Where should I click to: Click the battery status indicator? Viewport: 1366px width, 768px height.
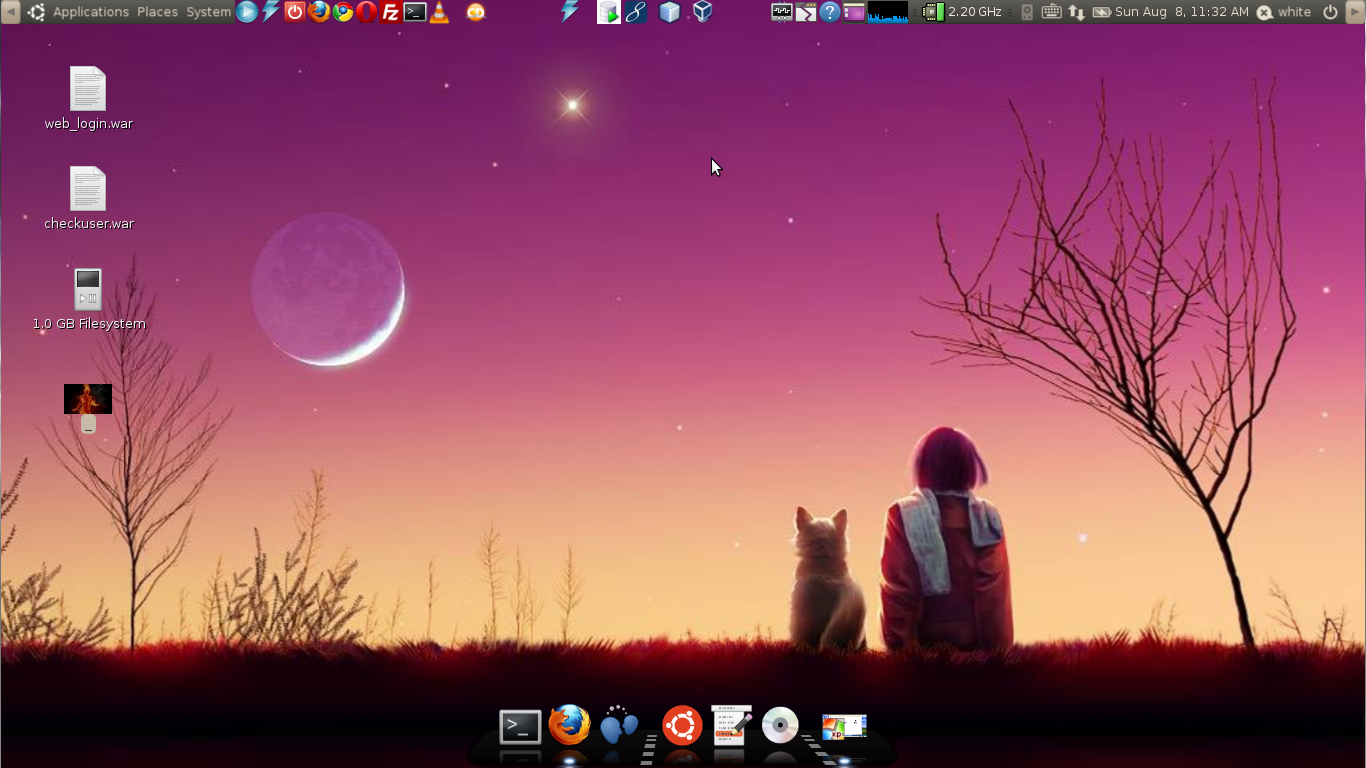coord(1101,12)
